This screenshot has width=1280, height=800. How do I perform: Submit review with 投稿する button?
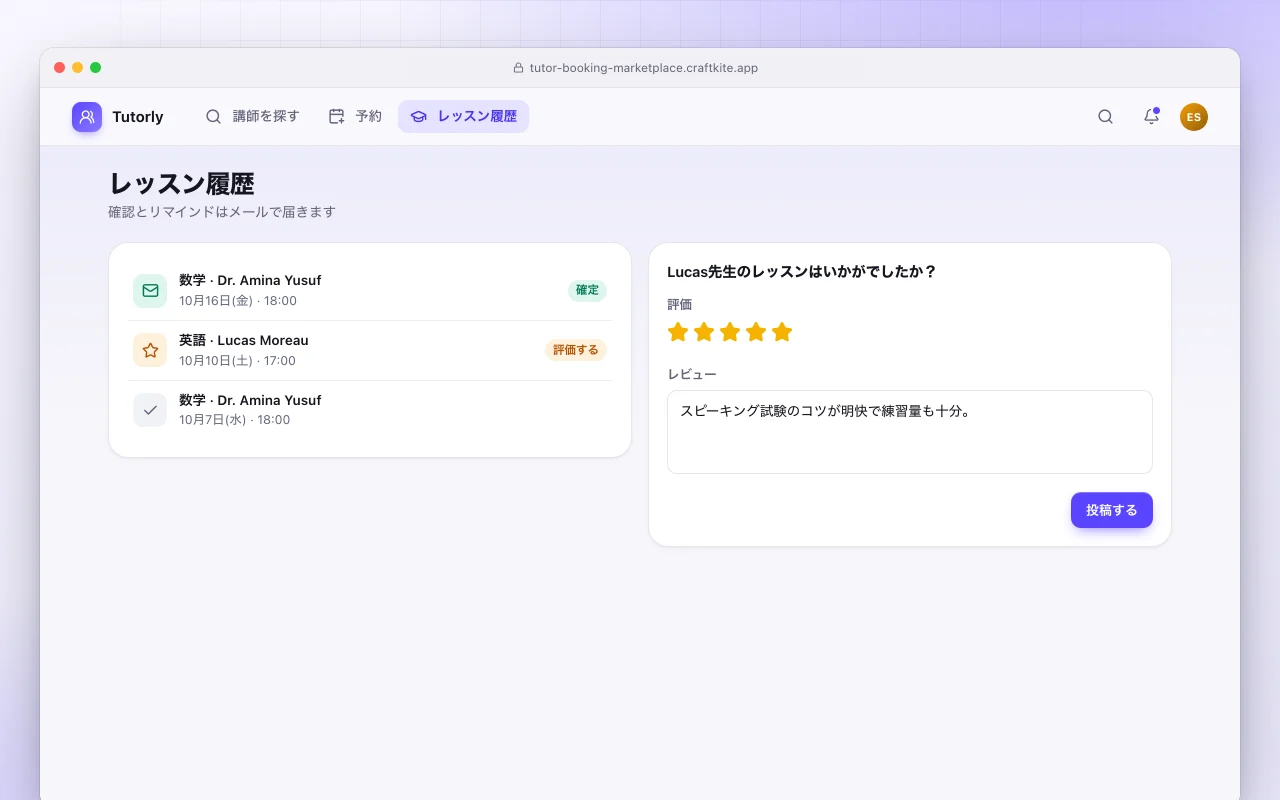click(1112, 510)
